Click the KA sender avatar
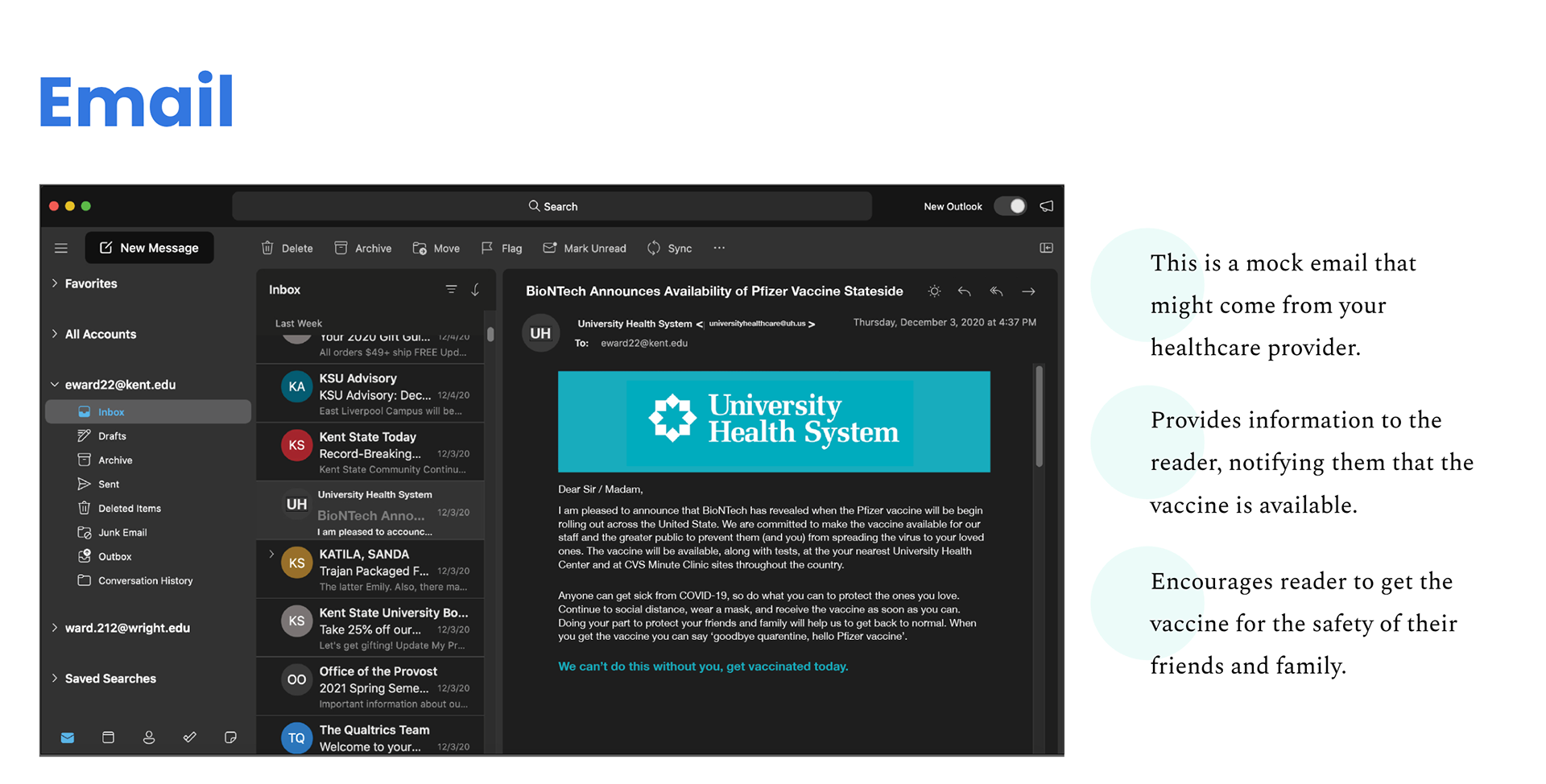1546x784 pixels. pos(296,386)
